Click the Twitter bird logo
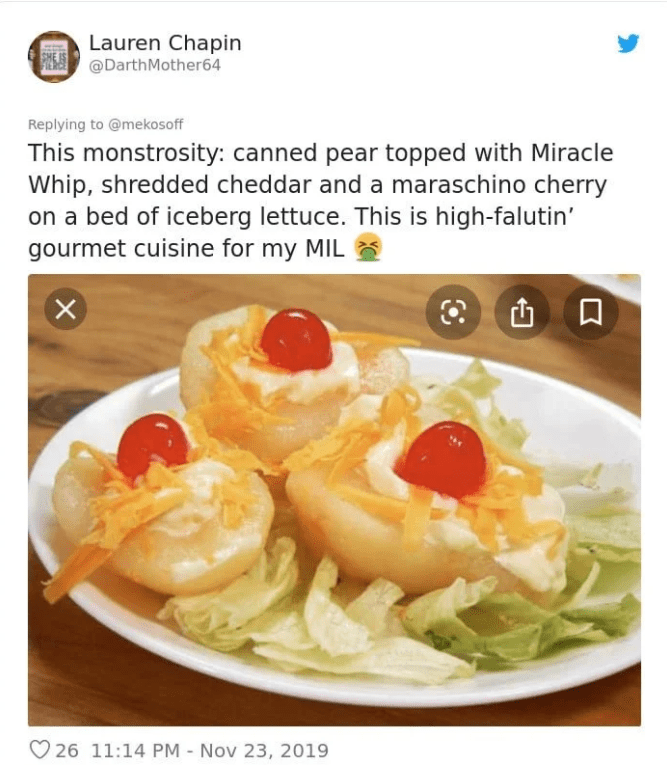 coord(628,43)
